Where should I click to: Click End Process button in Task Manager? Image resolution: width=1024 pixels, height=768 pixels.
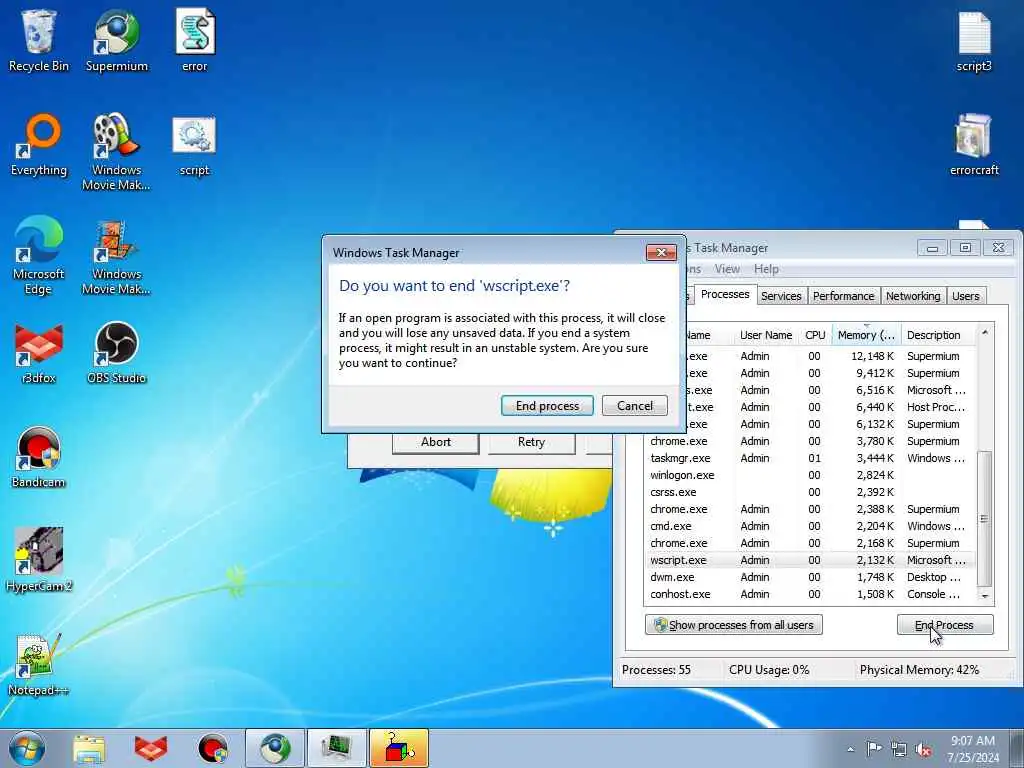(x=945, y=625)
